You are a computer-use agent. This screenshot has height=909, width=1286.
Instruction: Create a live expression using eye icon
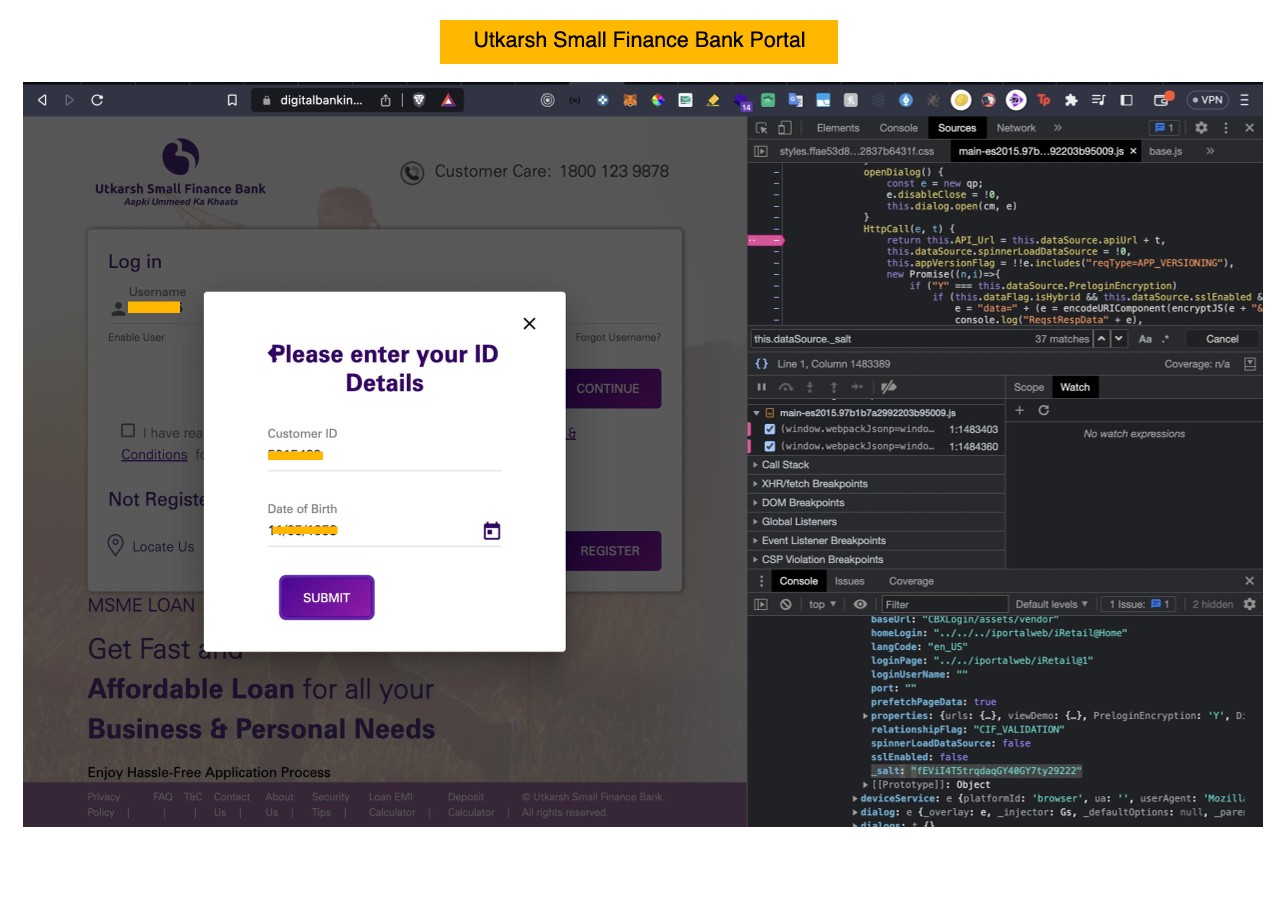(860, 604)
